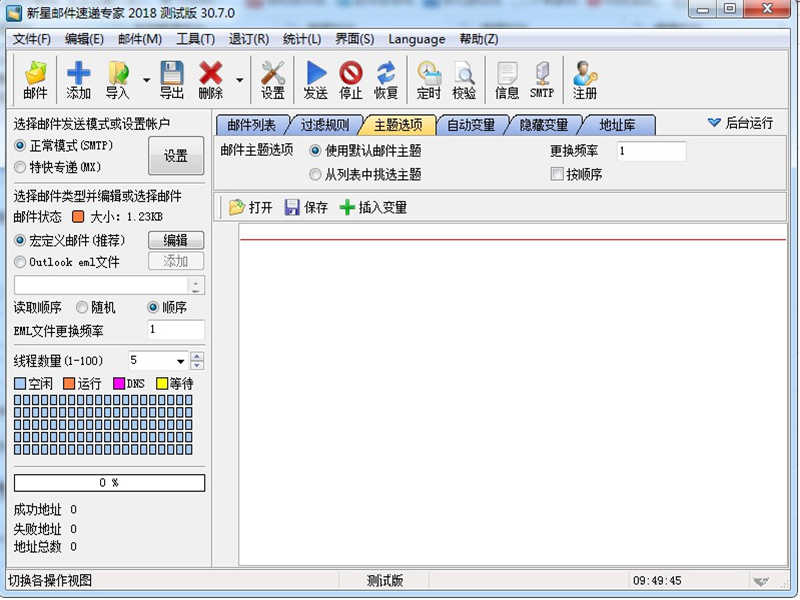
Task: Switch to the 过滤规则 tab
Action: pos(324,125)
